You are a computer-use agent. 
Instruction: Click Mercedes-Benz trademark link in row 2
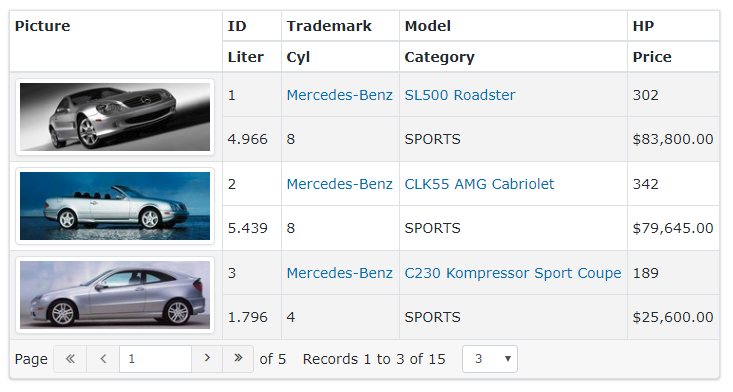pos(339,184)
